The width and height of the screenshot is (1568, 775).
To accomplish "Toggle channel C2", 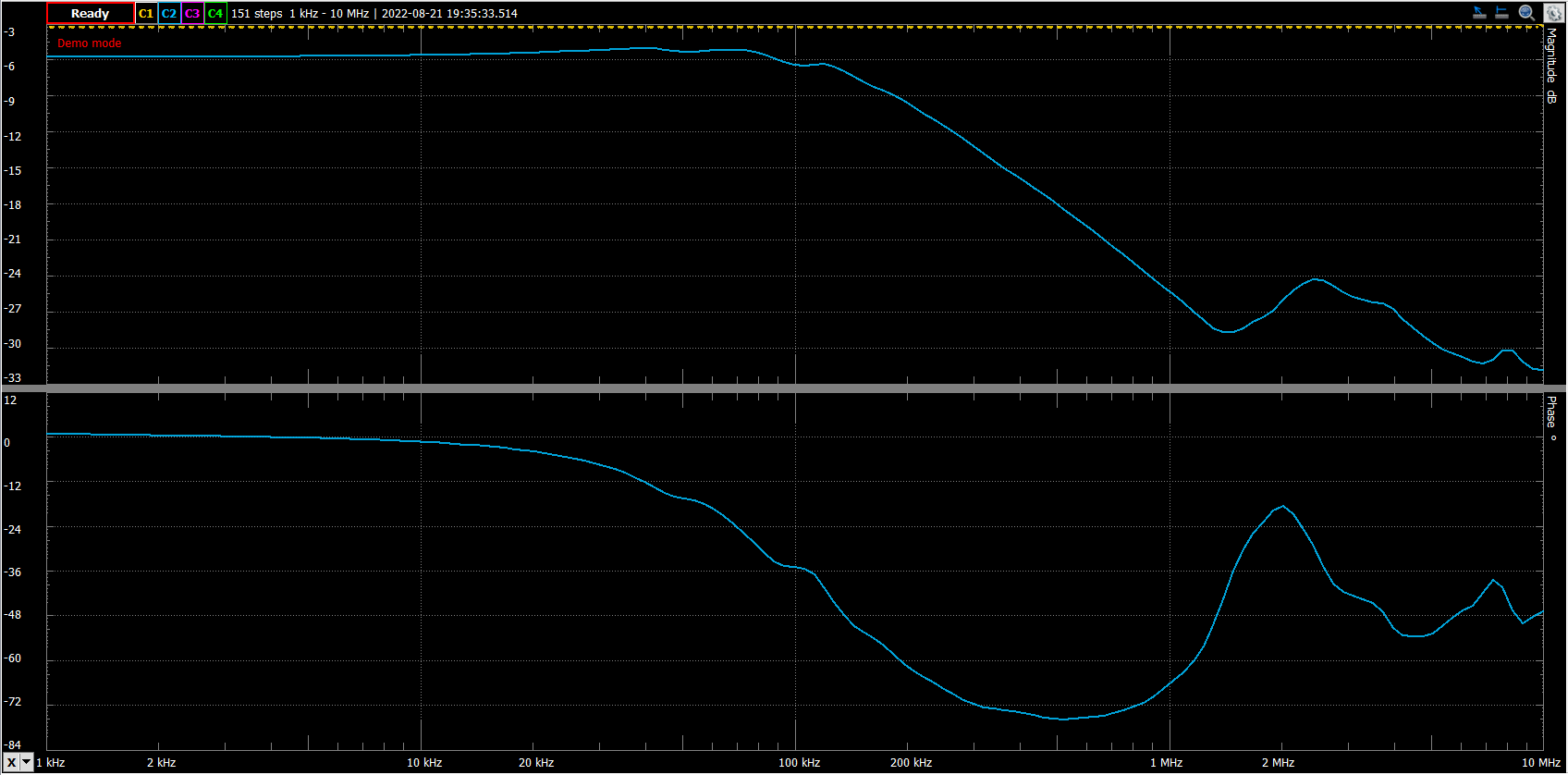I will pos(169,14).
